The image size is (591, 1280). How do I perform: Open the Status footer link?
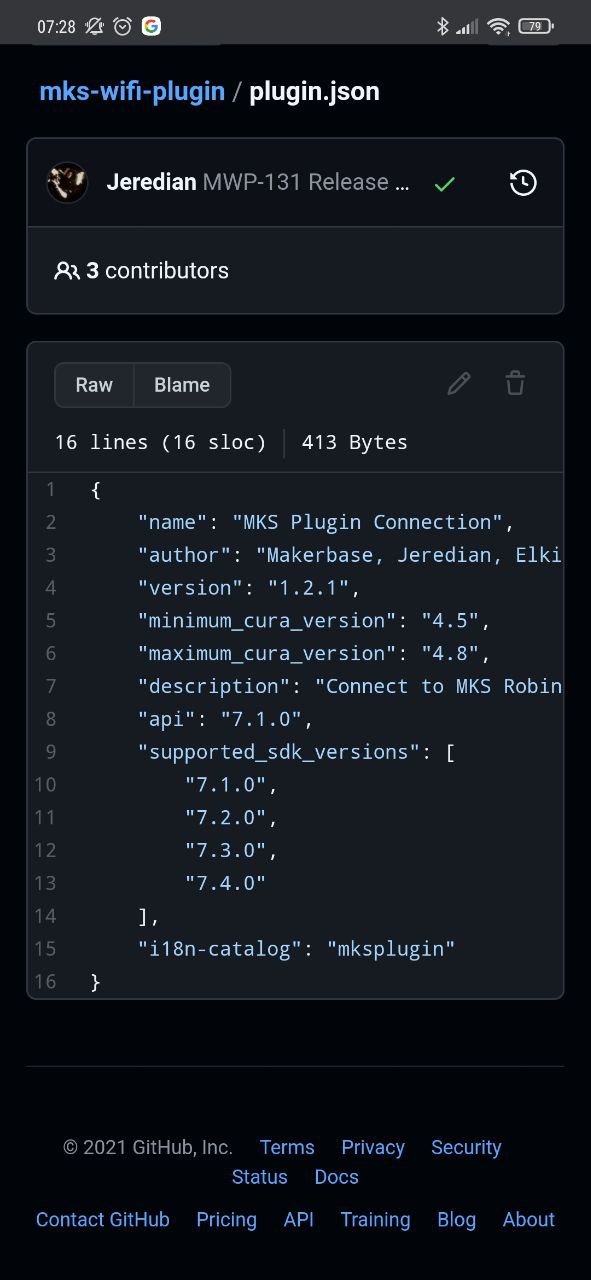point(260,1177)
